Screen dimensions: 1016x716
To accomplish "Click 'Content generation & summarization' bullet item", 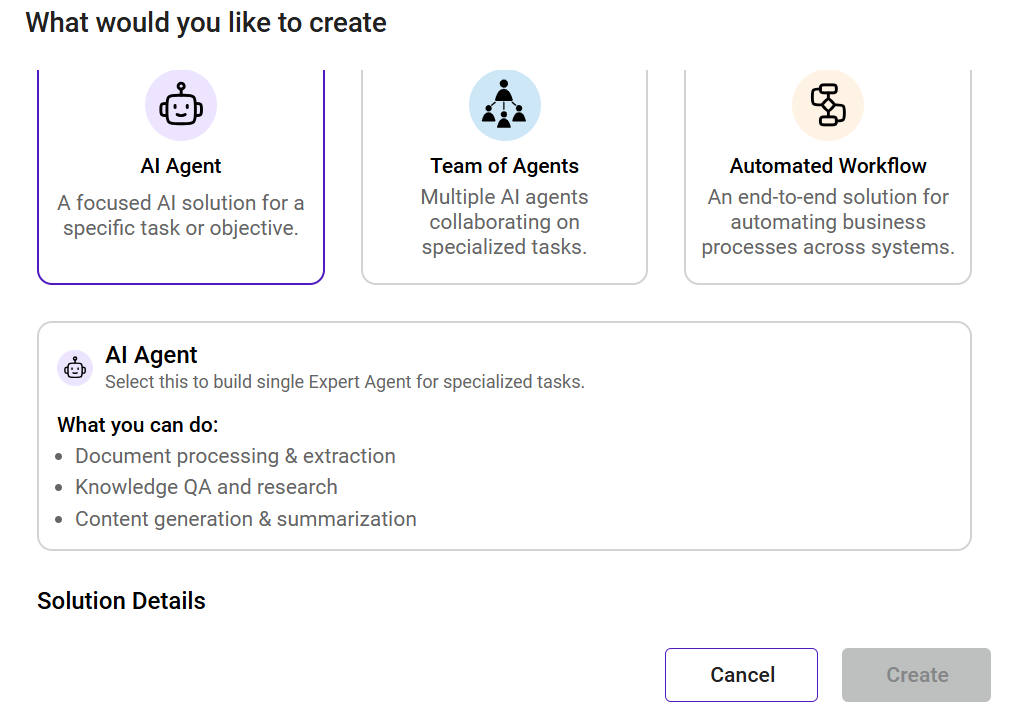I will tap(246, 519).
